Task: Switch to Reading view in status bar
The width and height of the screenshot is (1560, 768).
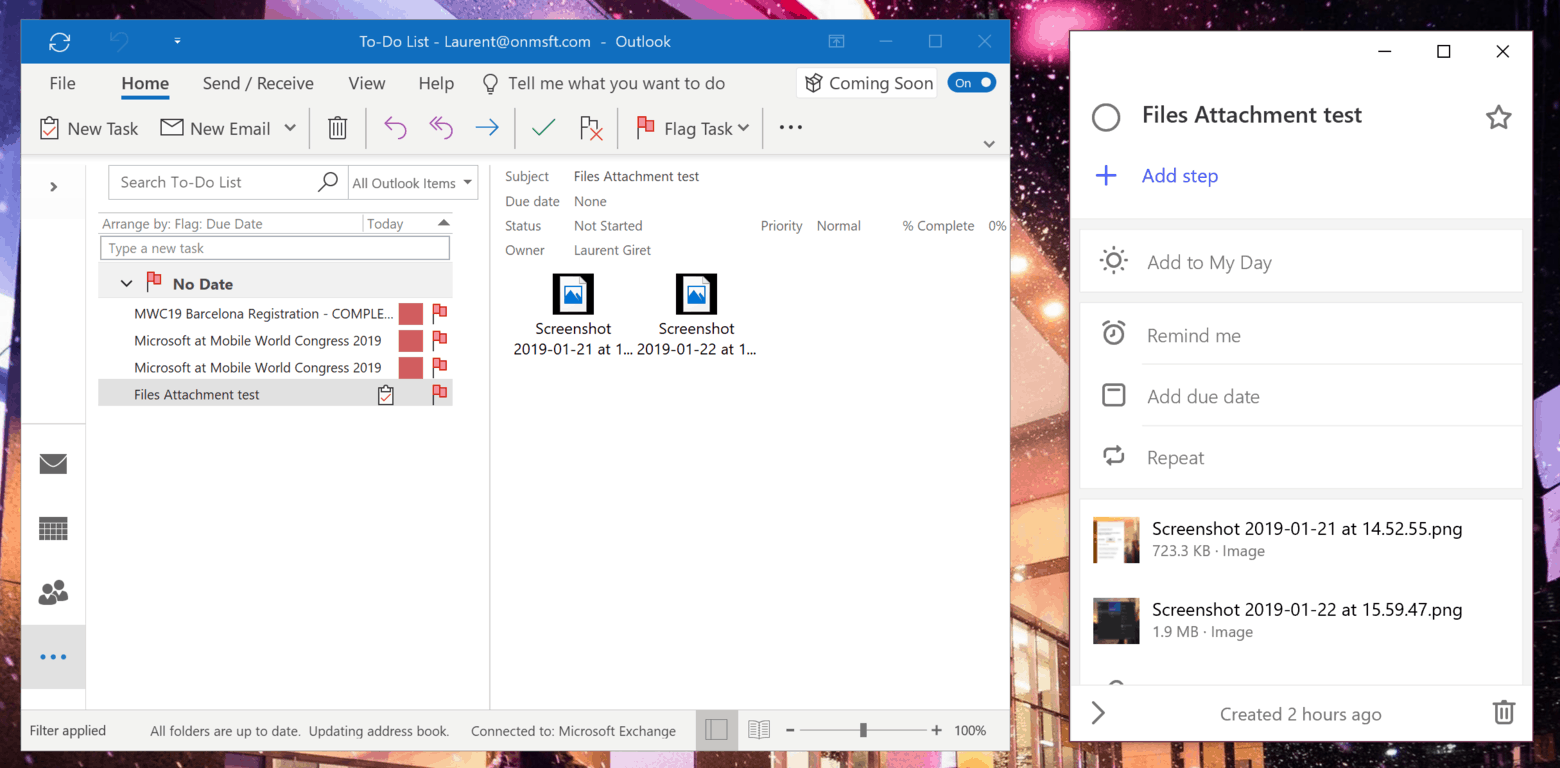Action: 759,730
